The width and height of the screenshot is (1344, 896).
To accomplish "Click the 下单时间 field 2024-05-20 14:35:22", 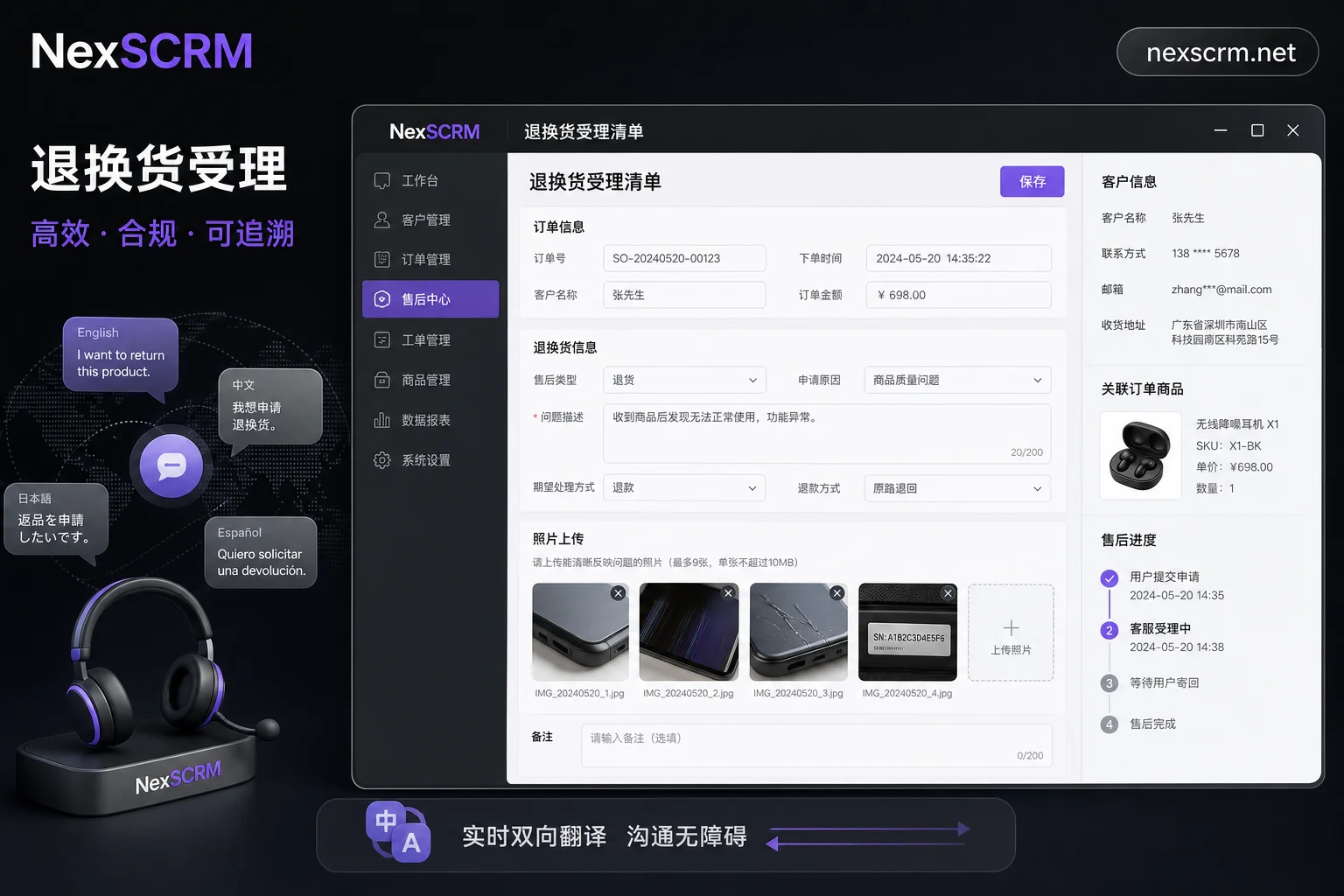I will 959,258.
